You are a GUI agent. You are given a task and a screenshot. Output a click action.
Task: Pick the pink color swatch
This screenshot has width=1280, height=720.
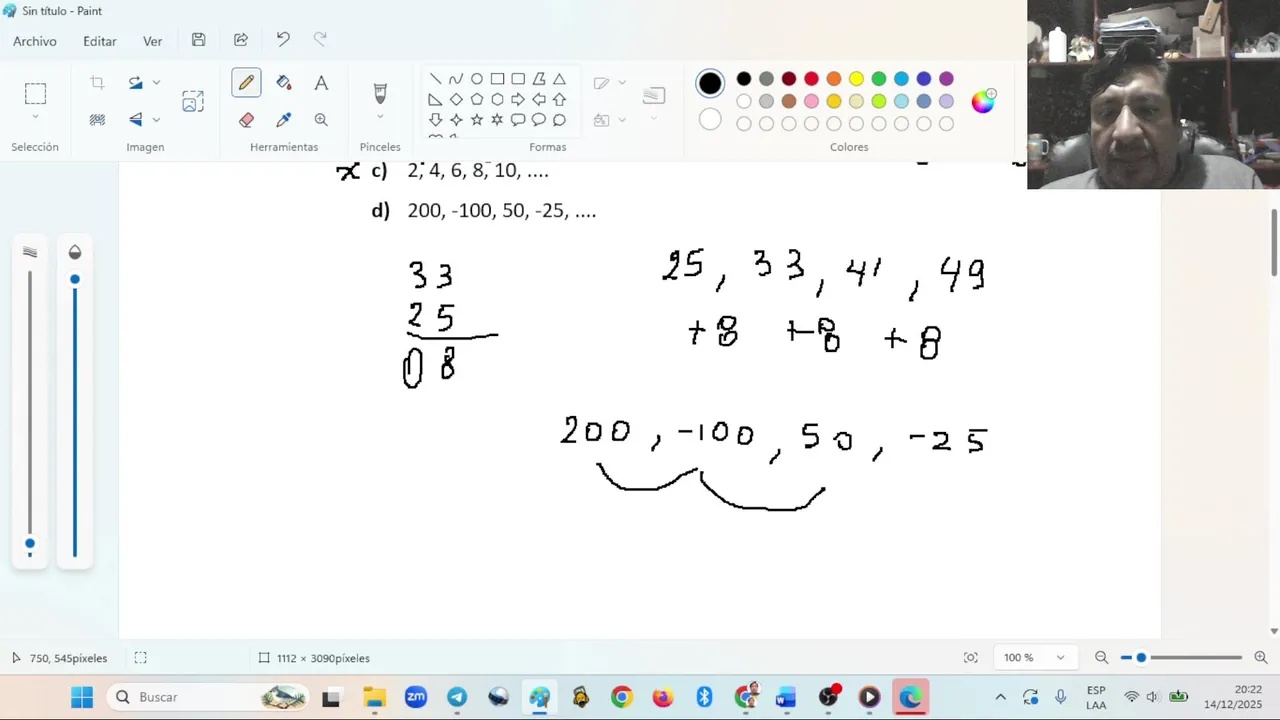(x=811, y=101)
